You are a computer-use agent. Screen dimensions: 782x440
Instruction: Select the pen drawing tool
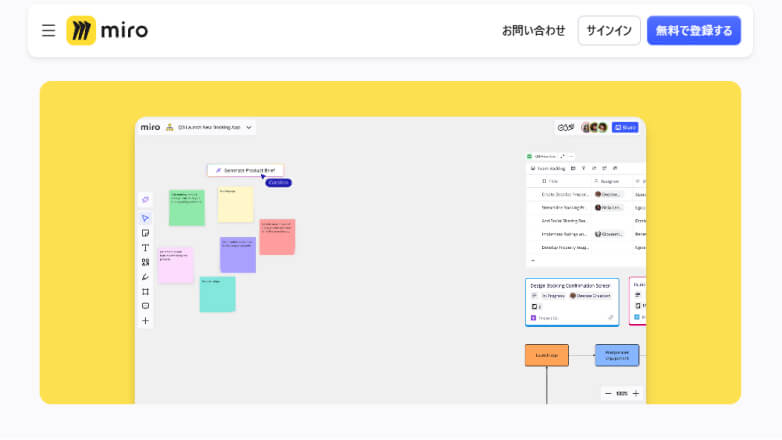point(145,277)
